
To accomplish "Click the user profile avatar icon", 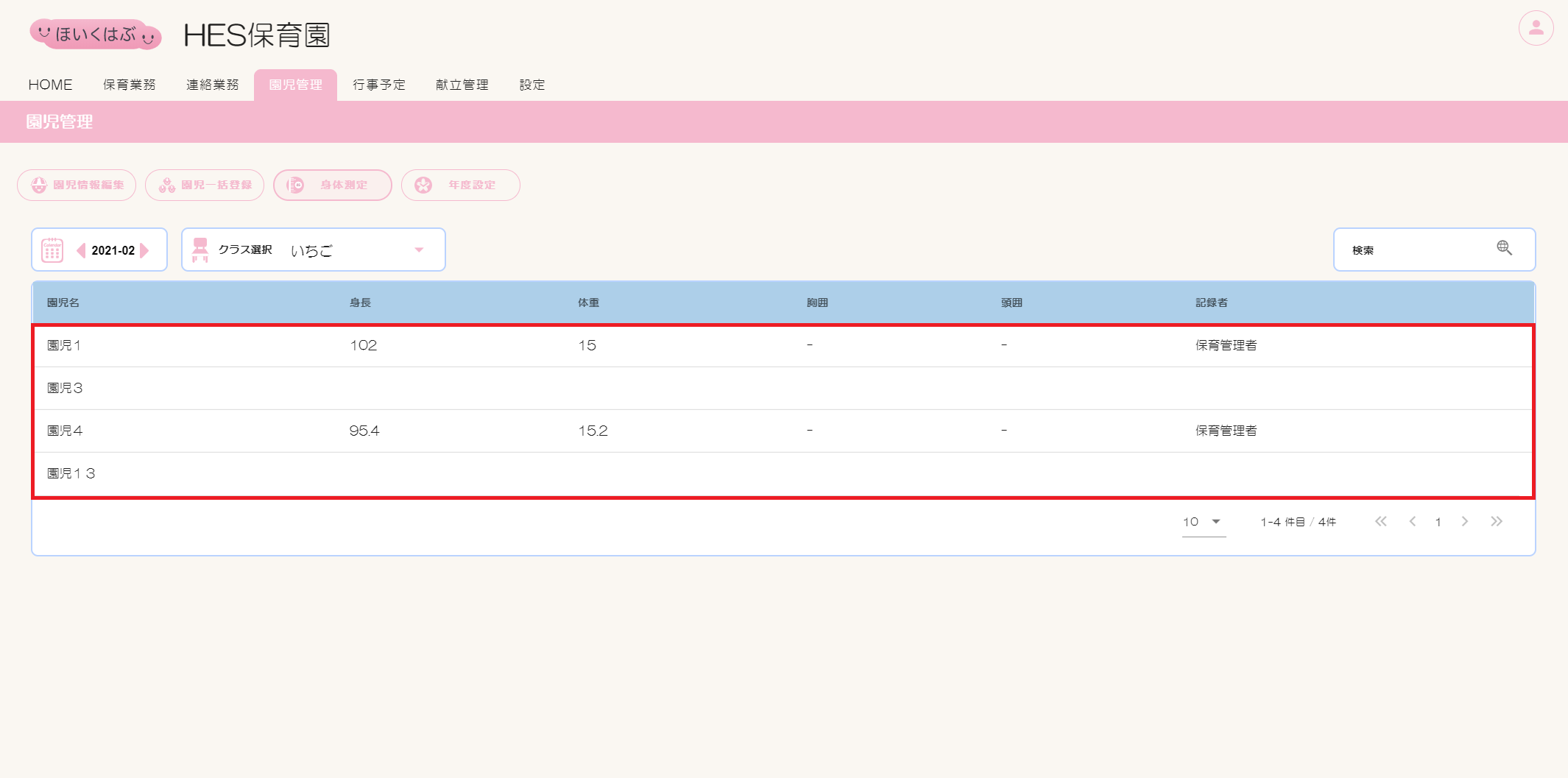I will pyautogui.click(x=1536, y=29).
